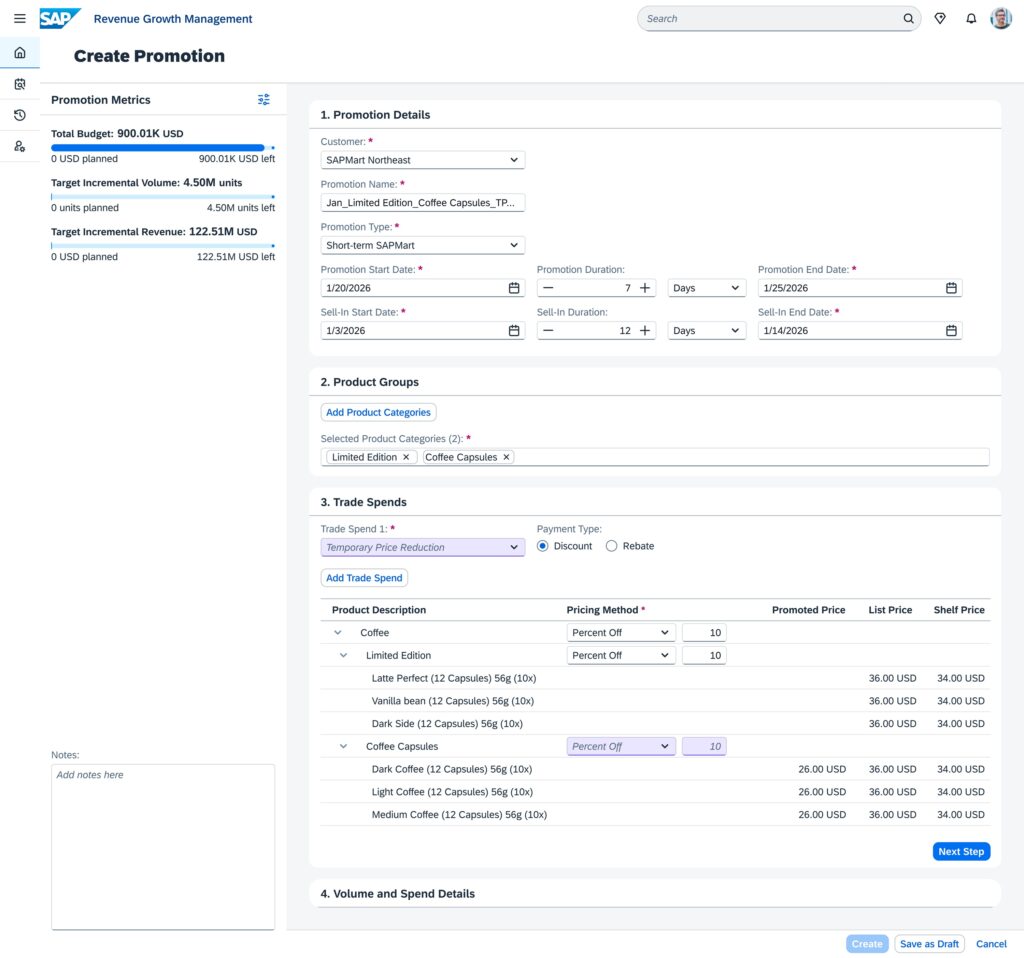Viewport: 1024px width, 958px height.
Task: Open calendar picker for Sell-In Start Date
Action: coord(514,330)
